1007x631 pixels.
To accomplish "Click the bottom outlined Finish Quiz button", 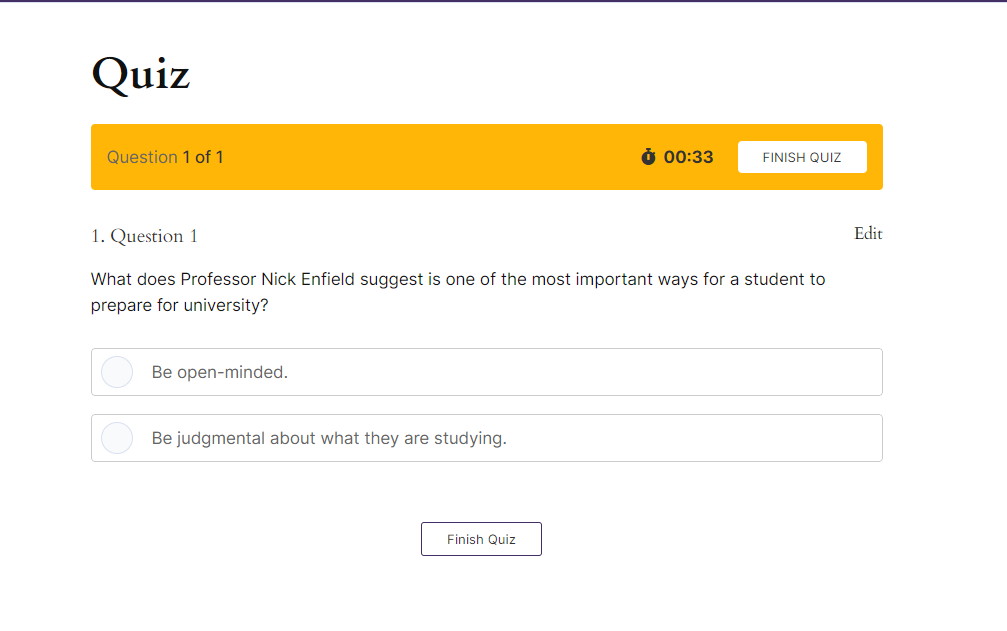I will (481, 539).
